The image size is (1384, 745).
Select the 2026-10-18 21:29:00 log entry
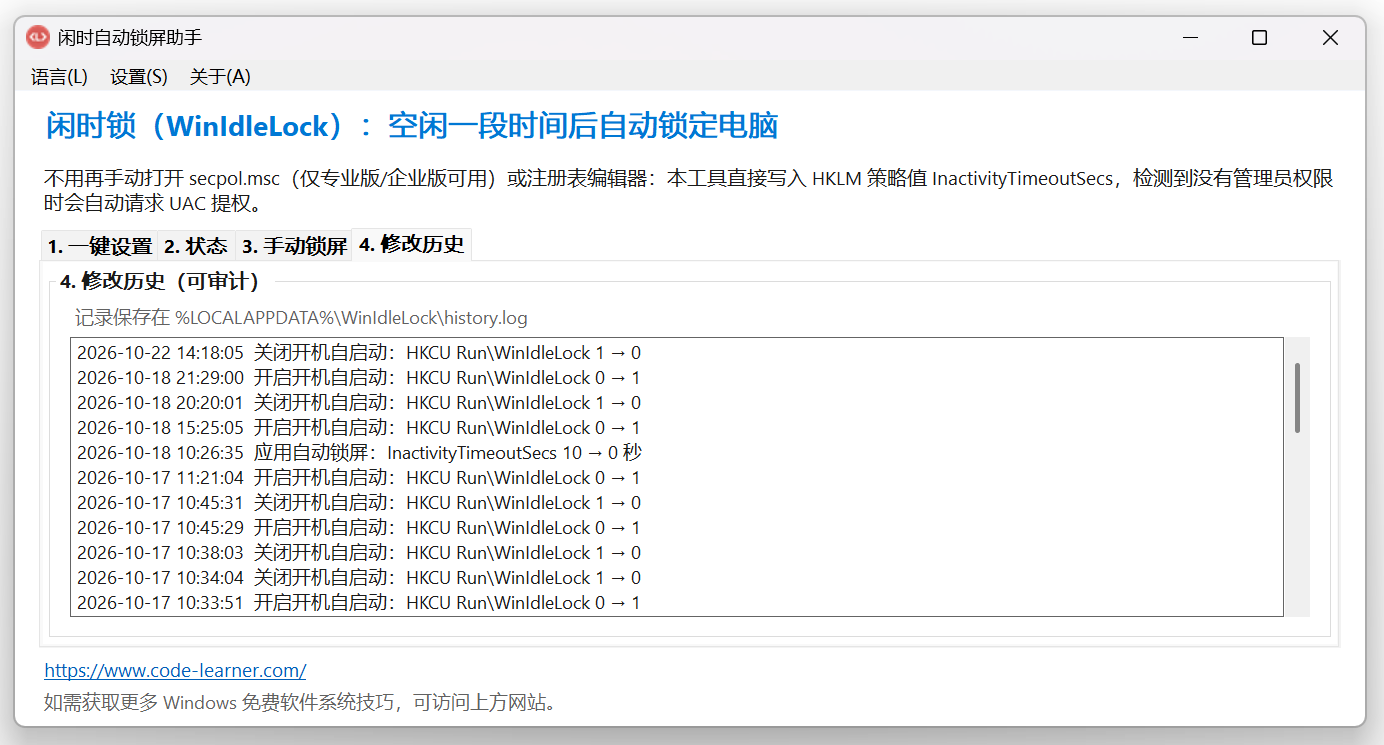pyautogui.click(x=677, y=378)
